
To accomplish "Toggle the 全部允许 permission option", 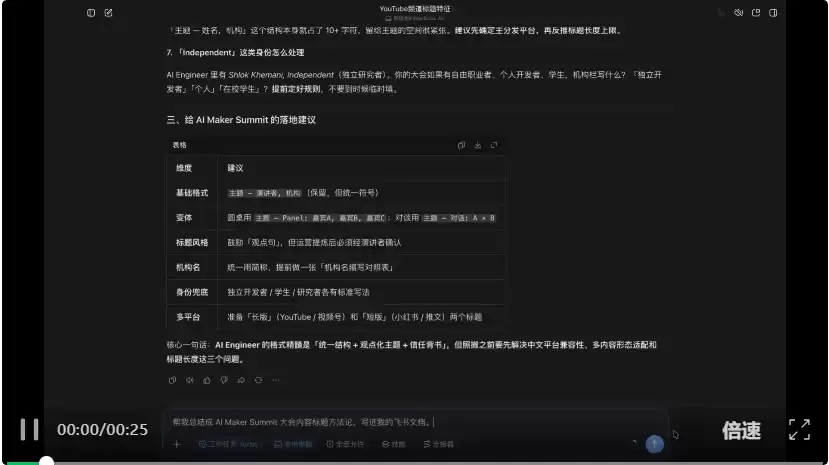I will tap(345, 444).
